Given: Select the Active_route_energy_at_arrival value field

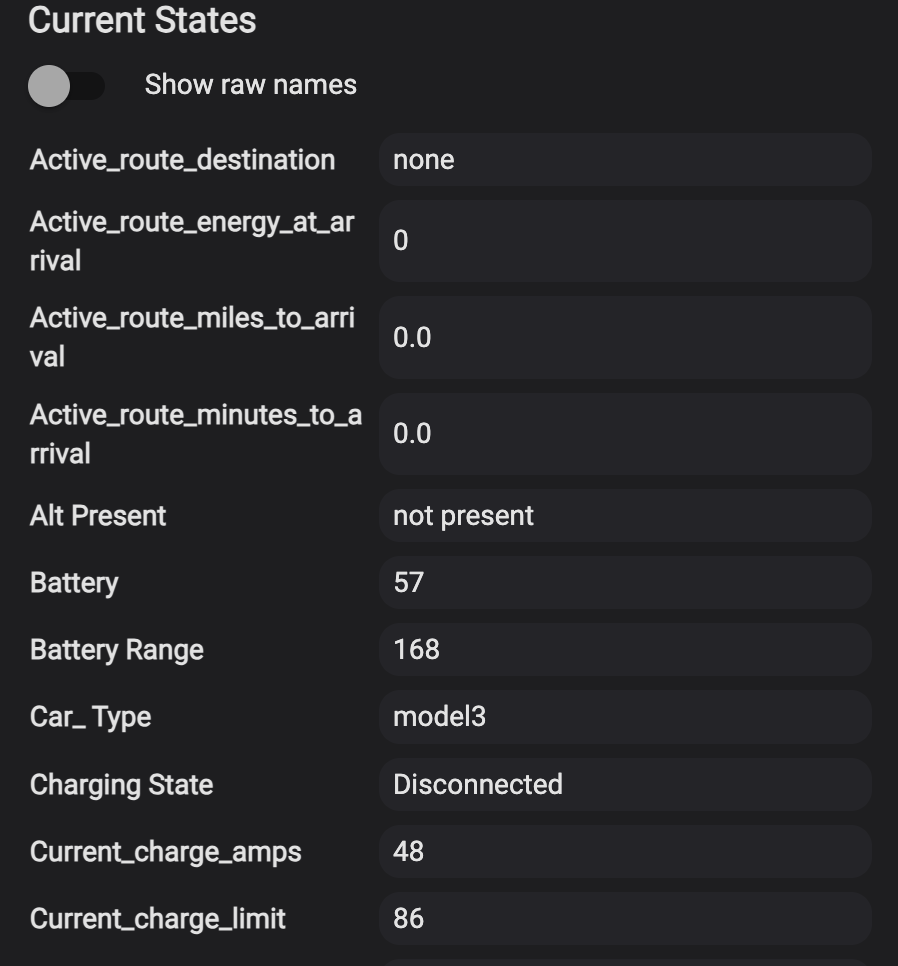Looking at the screenshot, I should [624, 241].
